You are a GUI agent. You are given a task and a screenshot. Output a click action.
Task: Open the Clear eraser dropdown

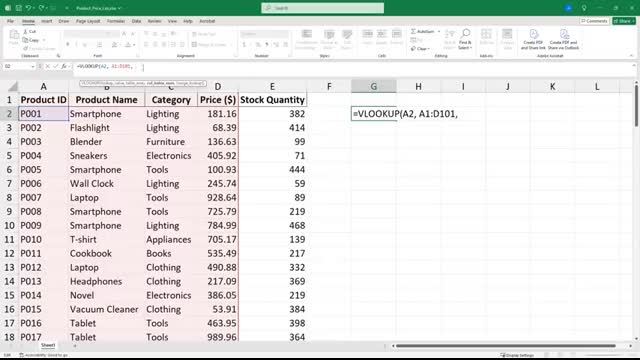point(420,49)
